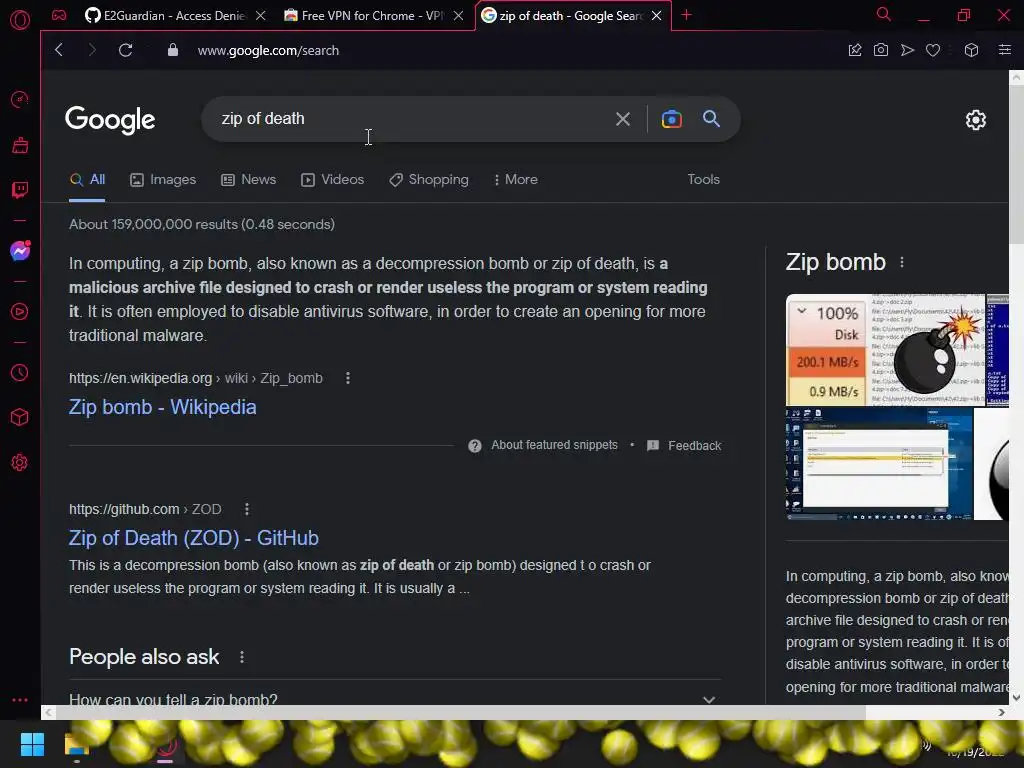Switch to Images results
1024x768 pixels.
(163, 180)
